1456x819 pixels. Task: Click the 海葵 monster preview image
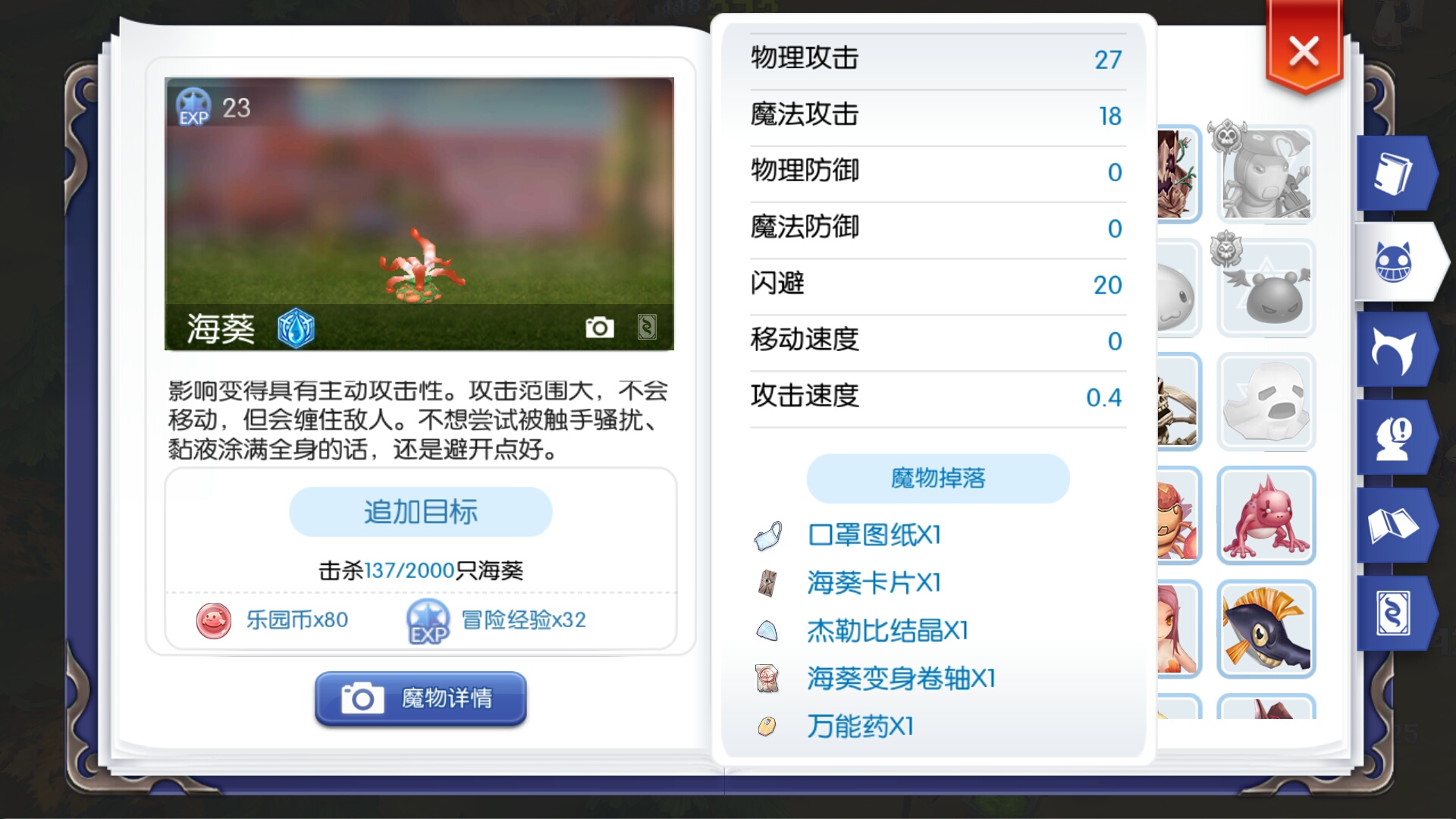[419, 214]
